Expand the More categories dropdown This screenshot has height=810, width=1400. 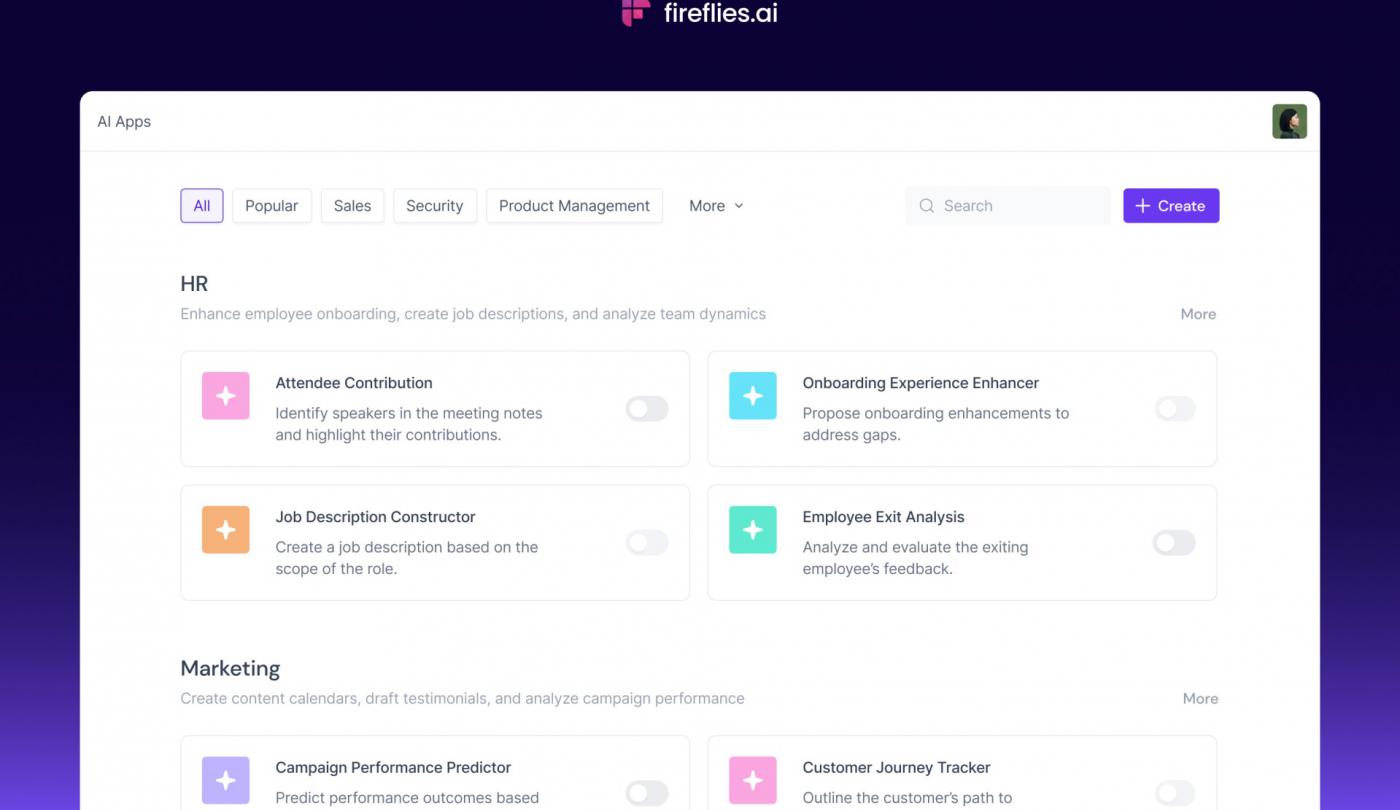click(716, 206)
